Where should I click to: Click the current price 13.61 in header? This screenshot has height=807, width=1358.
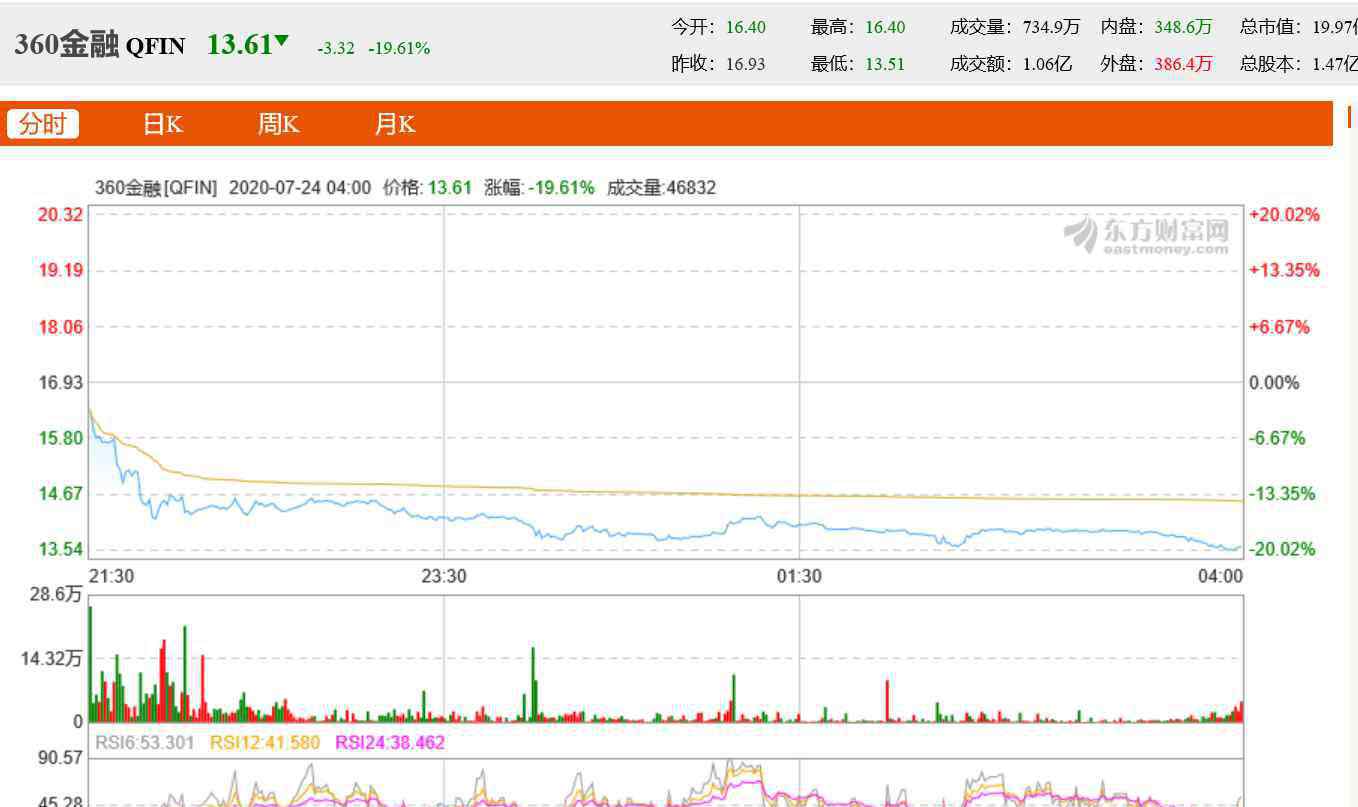coord(240,45)
